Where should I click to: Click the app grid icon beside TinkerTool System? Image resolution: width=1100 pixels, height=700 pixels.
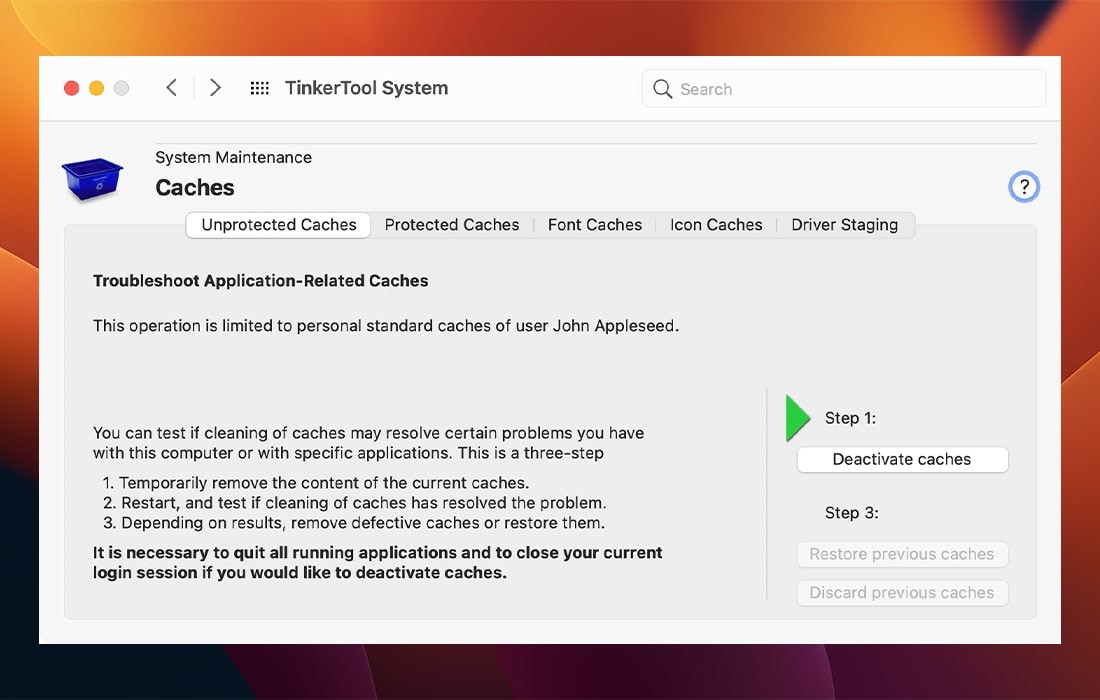click(259, 88)
